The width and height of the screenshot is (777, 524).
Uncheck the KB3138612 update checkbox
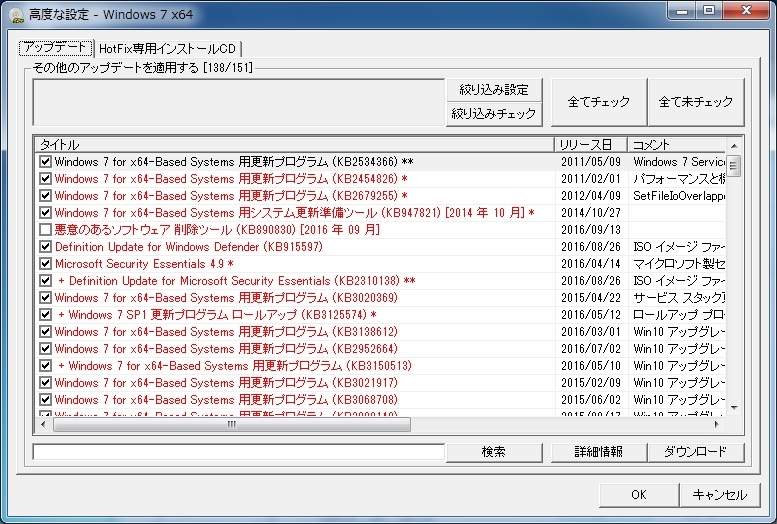(46, 331)
